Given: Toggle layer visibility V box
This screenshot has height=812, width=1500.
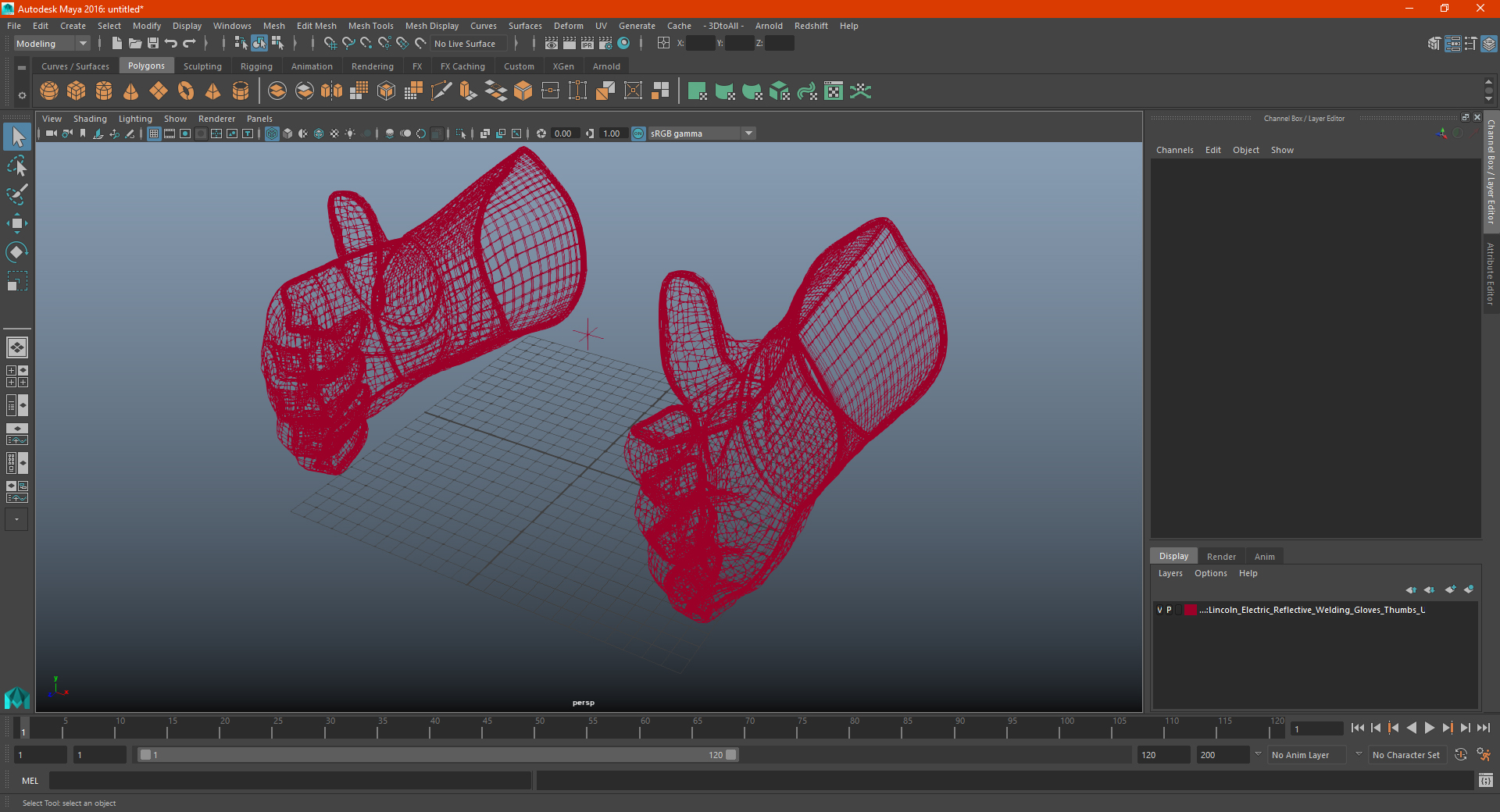Looking at the screenshot, I should (1159, 610).
